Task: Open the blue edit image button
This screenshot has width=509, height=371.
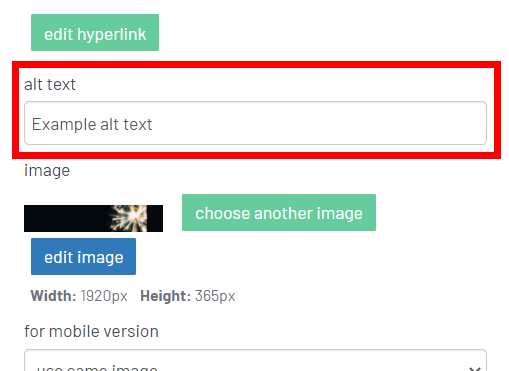Action: click(x=83, y=256)
